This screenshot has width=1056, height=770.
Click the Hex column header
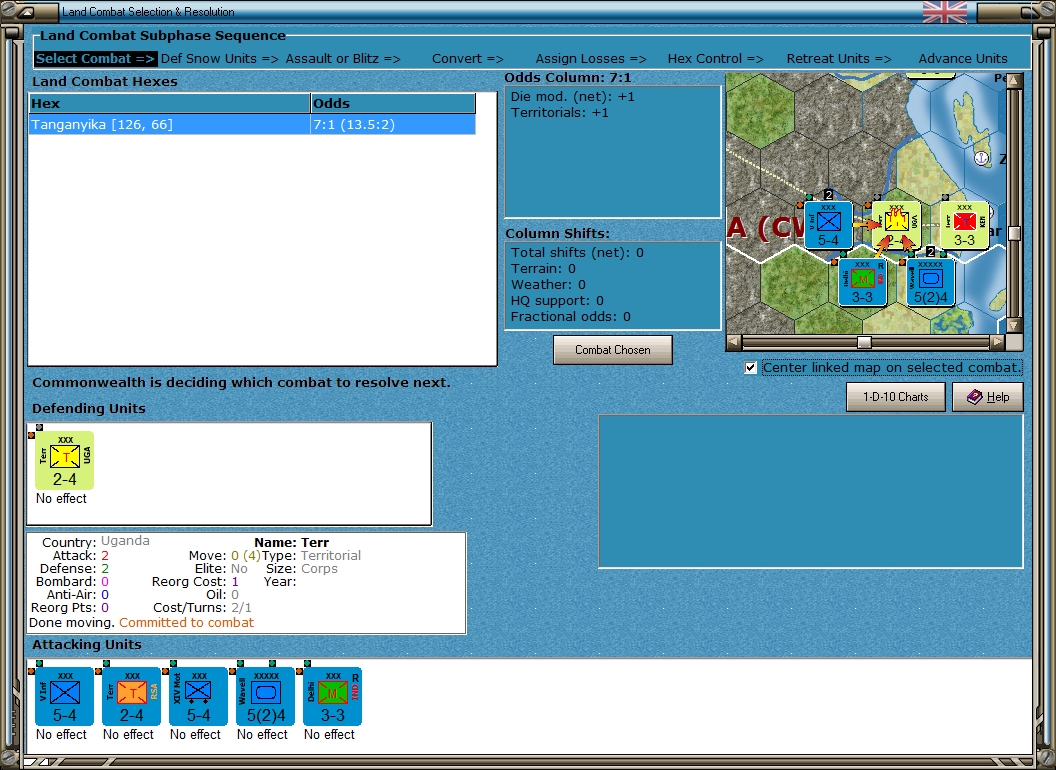(168, 103)
